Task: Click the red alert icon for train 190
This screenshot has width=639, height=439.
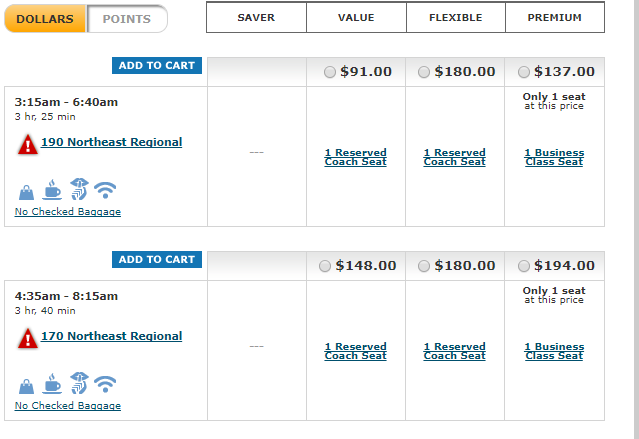Action: 28,144
